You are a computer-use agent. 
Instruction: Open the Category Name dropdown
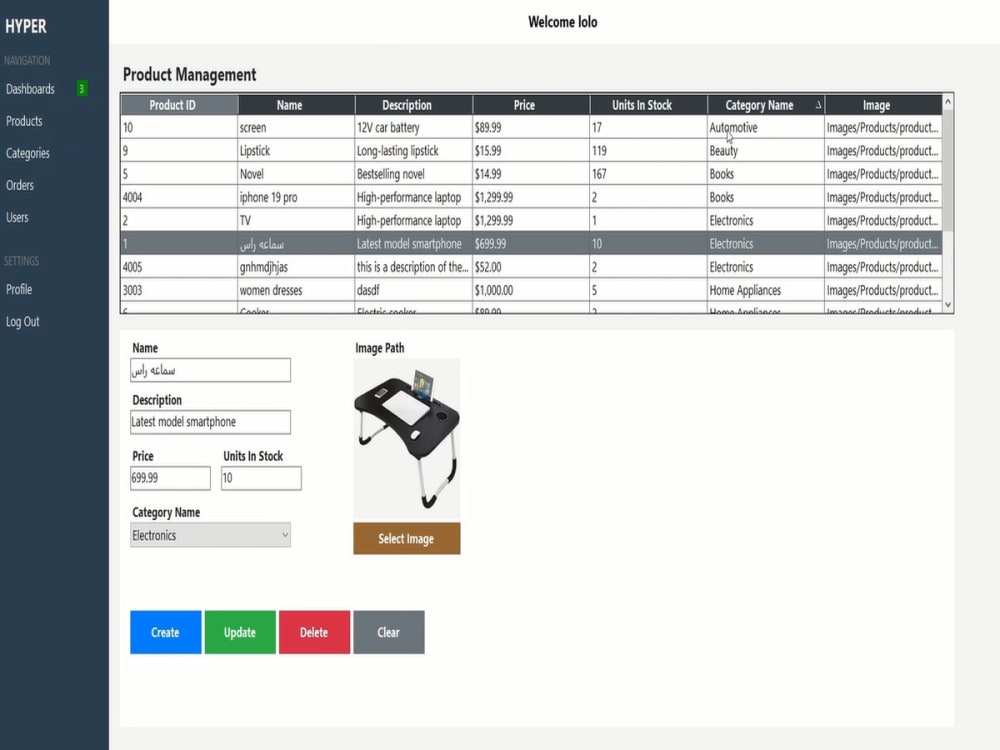(x=210, y=535)
